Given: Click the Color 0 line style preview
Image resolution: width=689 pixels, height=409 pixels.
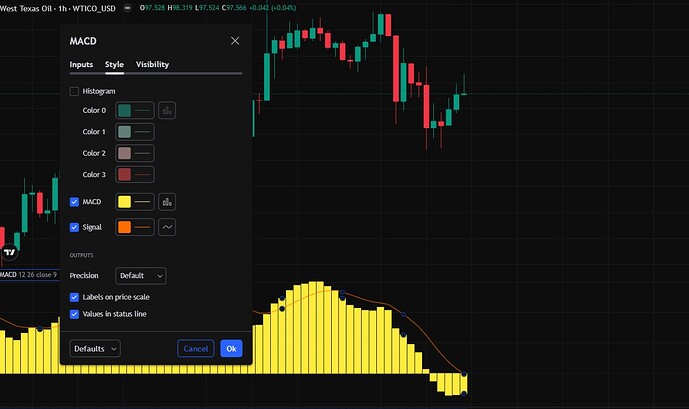Looking at the screenshot, I should point(142,111).
